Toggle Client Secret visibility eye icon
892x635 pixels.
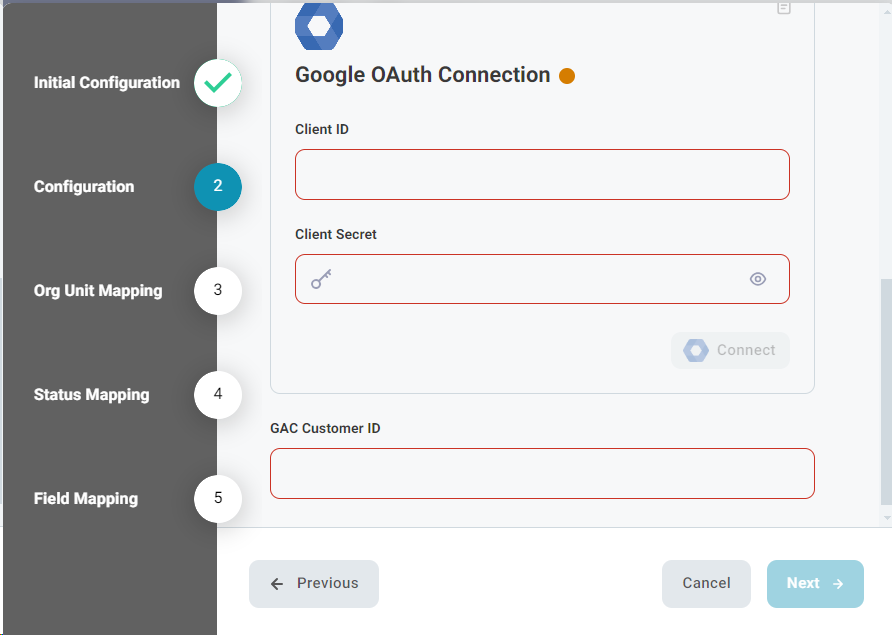(x=758, y=279)
